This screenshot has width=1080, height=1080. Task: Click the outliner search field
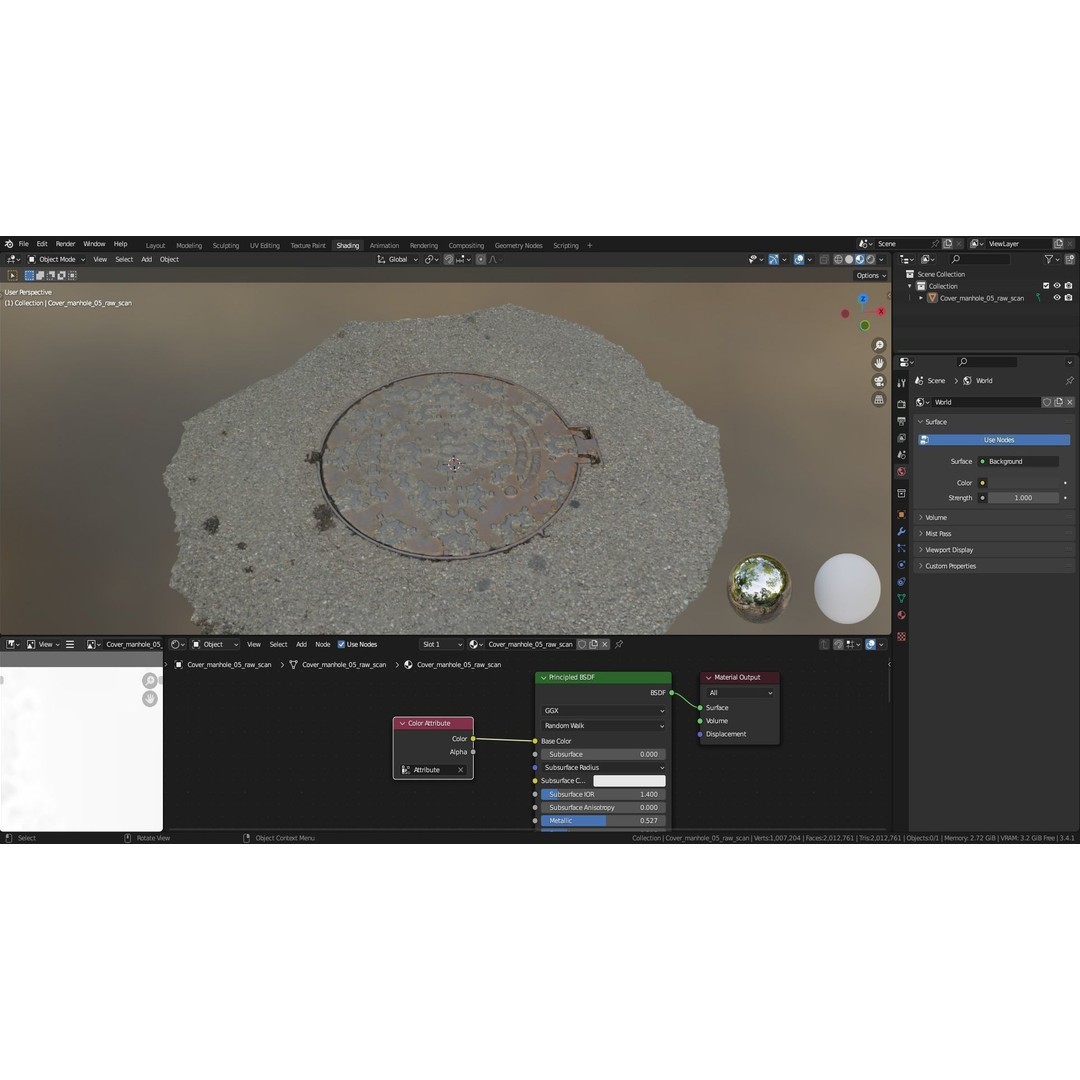(x=979, y=259)
